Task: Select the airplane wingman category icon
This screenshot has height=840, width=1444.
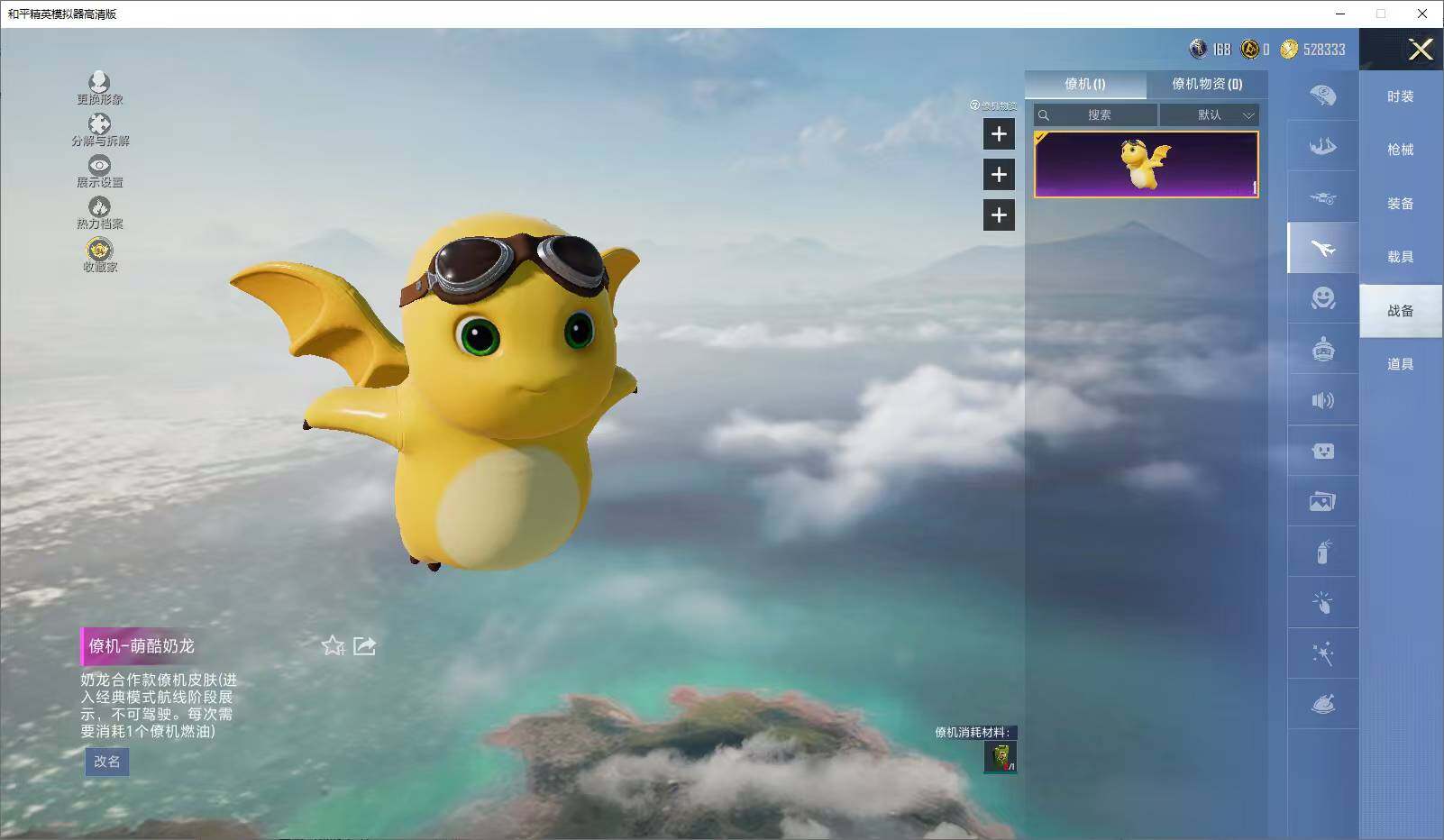Action: 1322,248
